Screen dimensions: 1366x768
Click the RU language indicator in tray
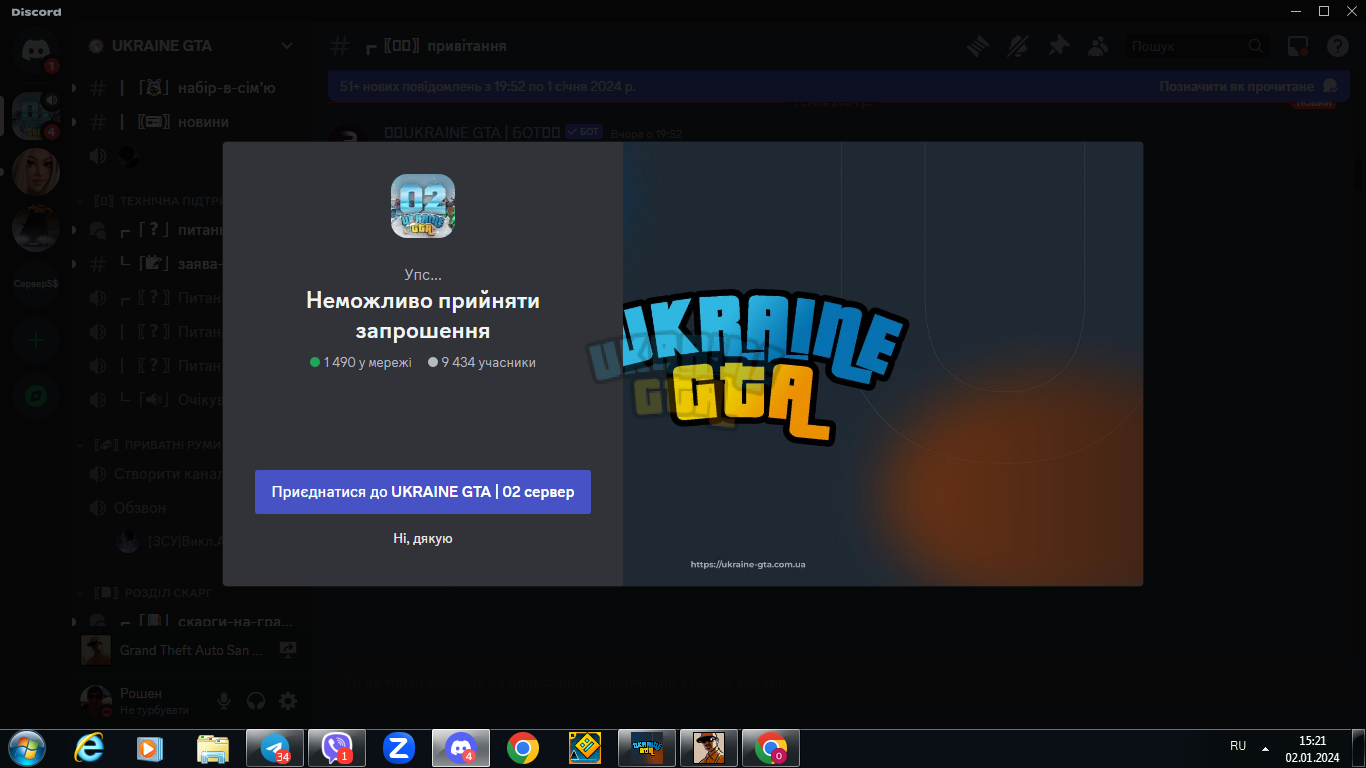coord(1238,746)
